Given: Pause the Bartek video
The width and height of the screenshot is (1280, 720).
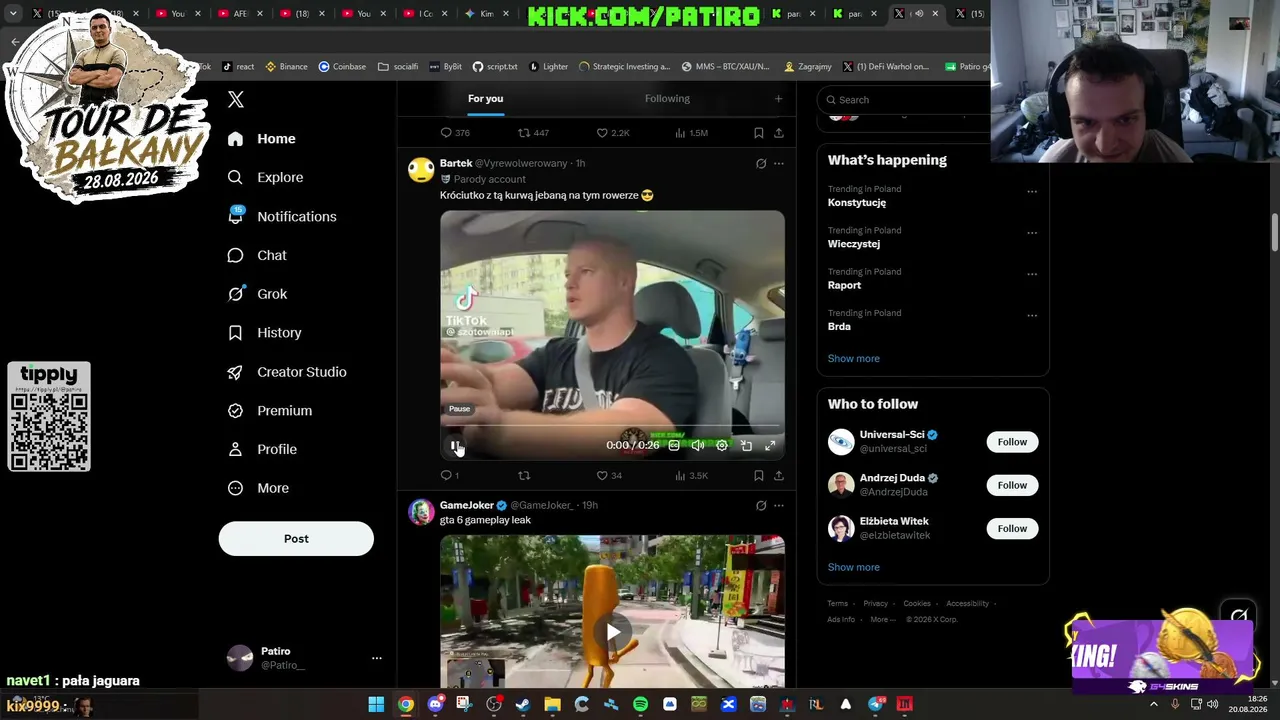Looking at the screenshot, I should (455, 445).
